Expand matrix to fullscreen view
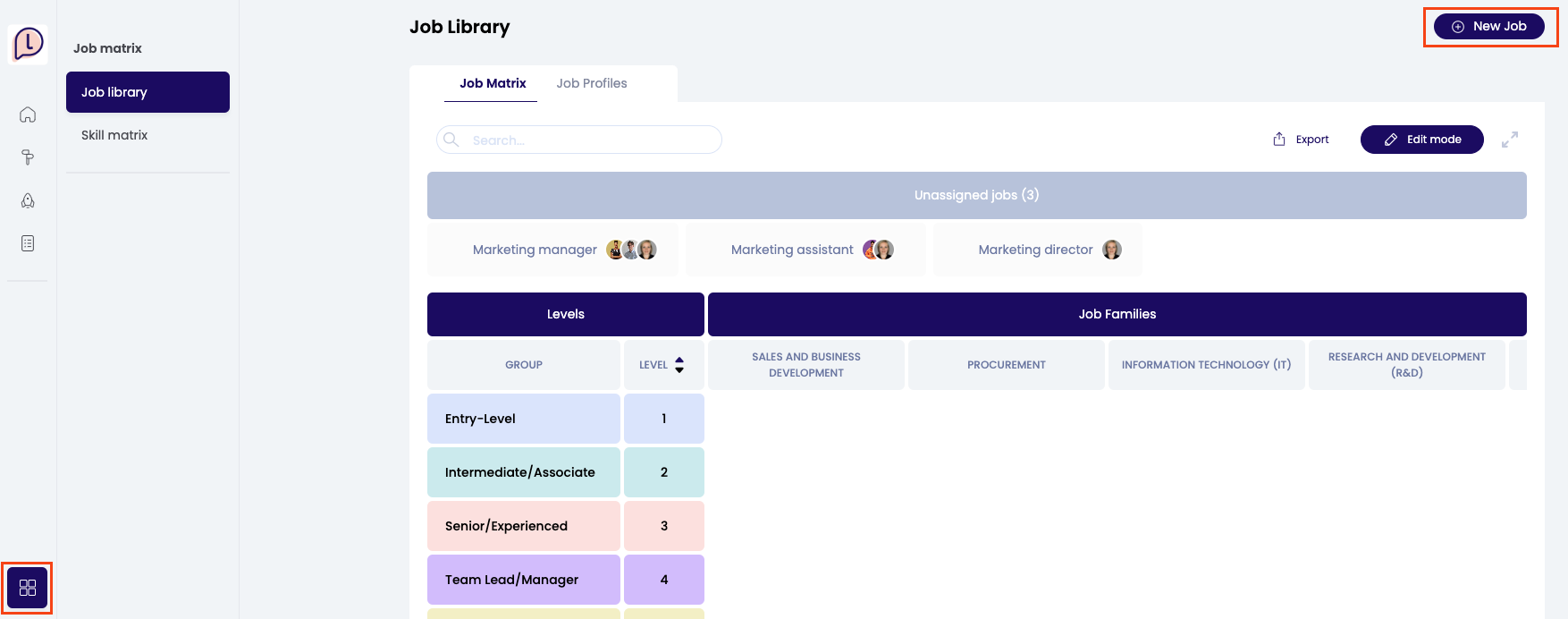1568x619 pixels. click(1510, 140)
